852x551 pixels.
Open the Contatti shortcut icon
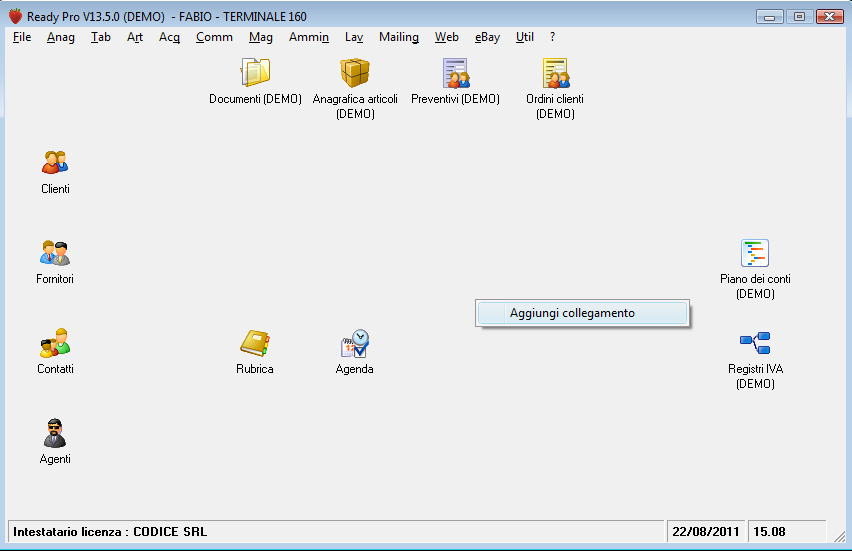tap(55, 342)
